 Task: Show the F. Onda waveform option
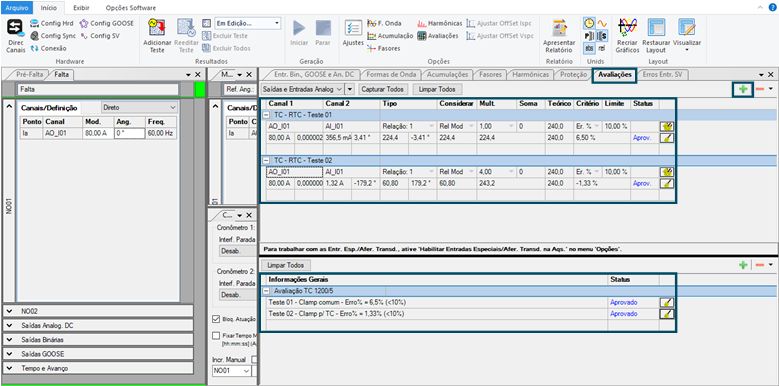385,23
